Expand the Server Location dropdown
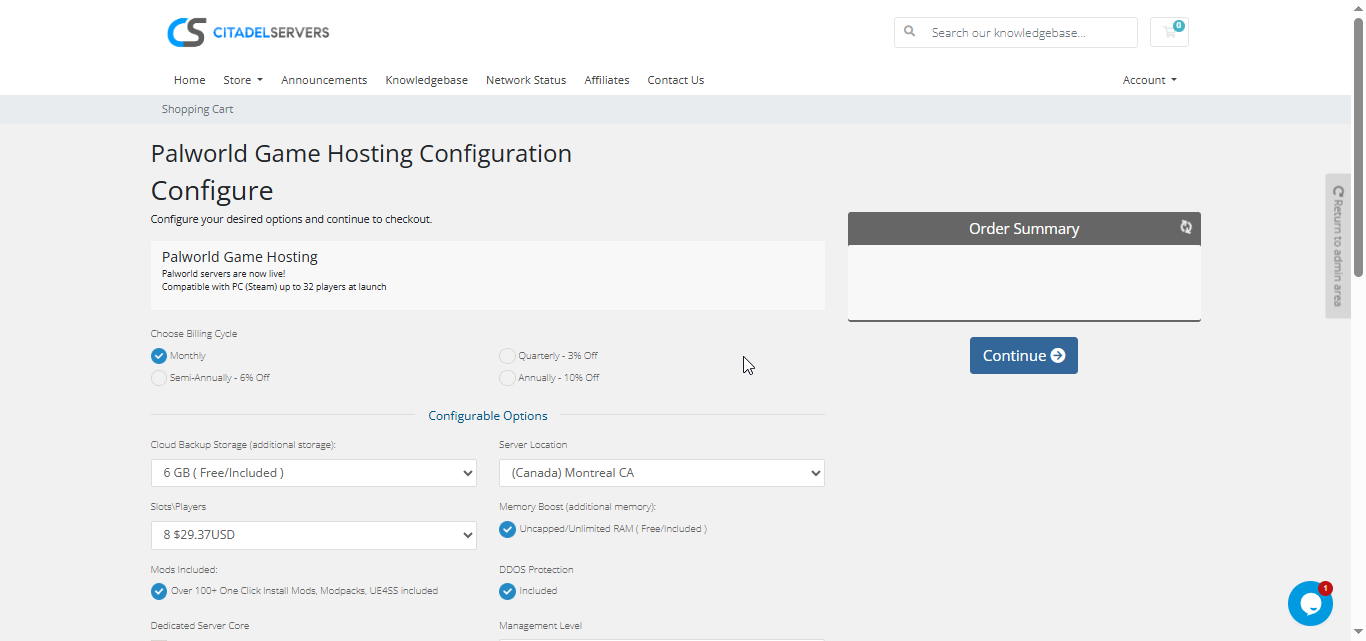Screen dimensions: 1366x641 [661, 473]
